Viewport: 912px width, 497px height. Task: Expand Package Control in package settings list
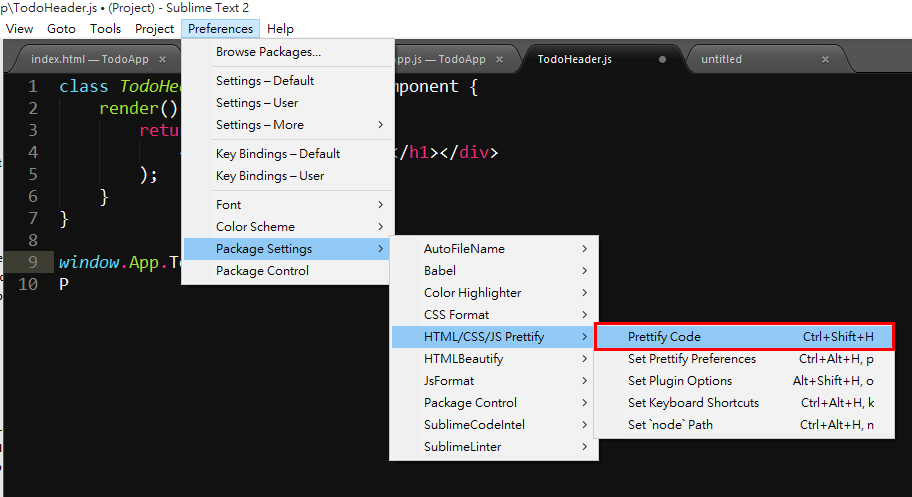point(494,403)
